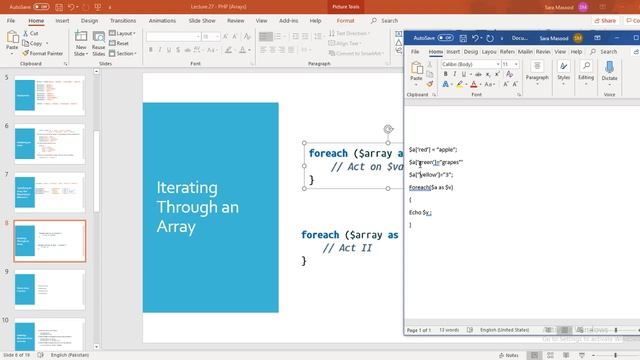Open PowerPoint Design tab
This screenshot has width=640, height=360.
[89, 20]
